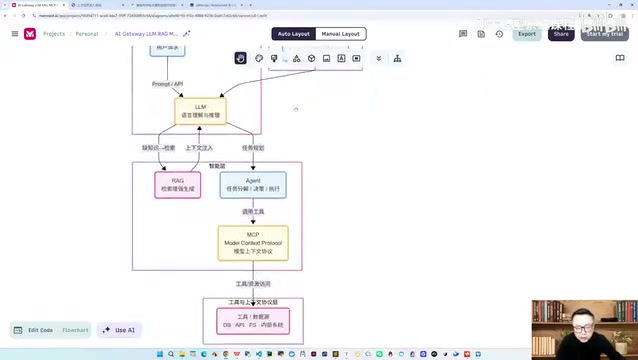638x360 pixels.
Task: Open Visual Studio Code from the taskbar
Action: [x=259, y=354]
